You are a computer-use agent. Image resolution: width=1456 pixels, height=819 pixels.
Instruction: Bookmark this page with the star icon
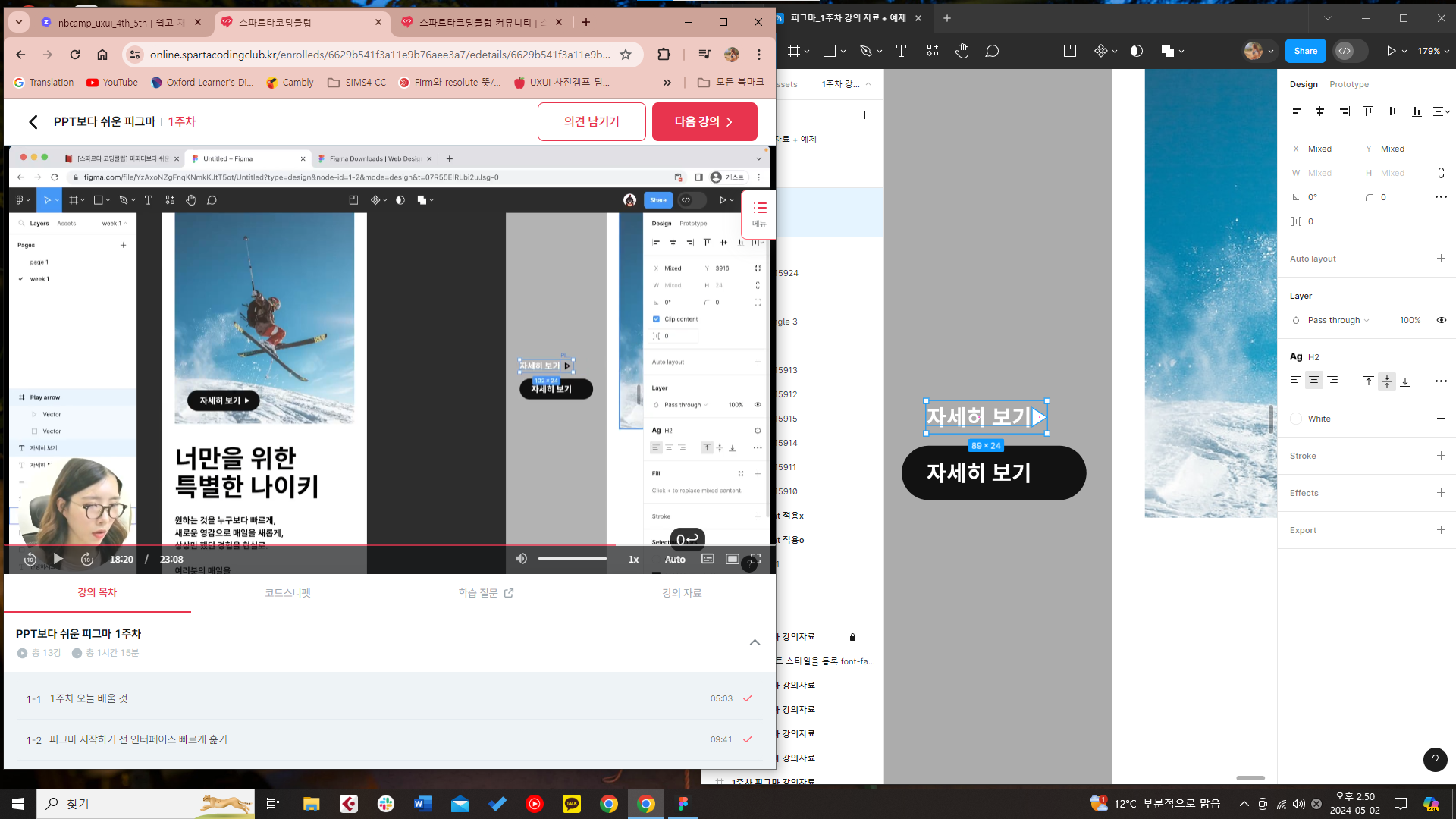click(x=626, y=55)
